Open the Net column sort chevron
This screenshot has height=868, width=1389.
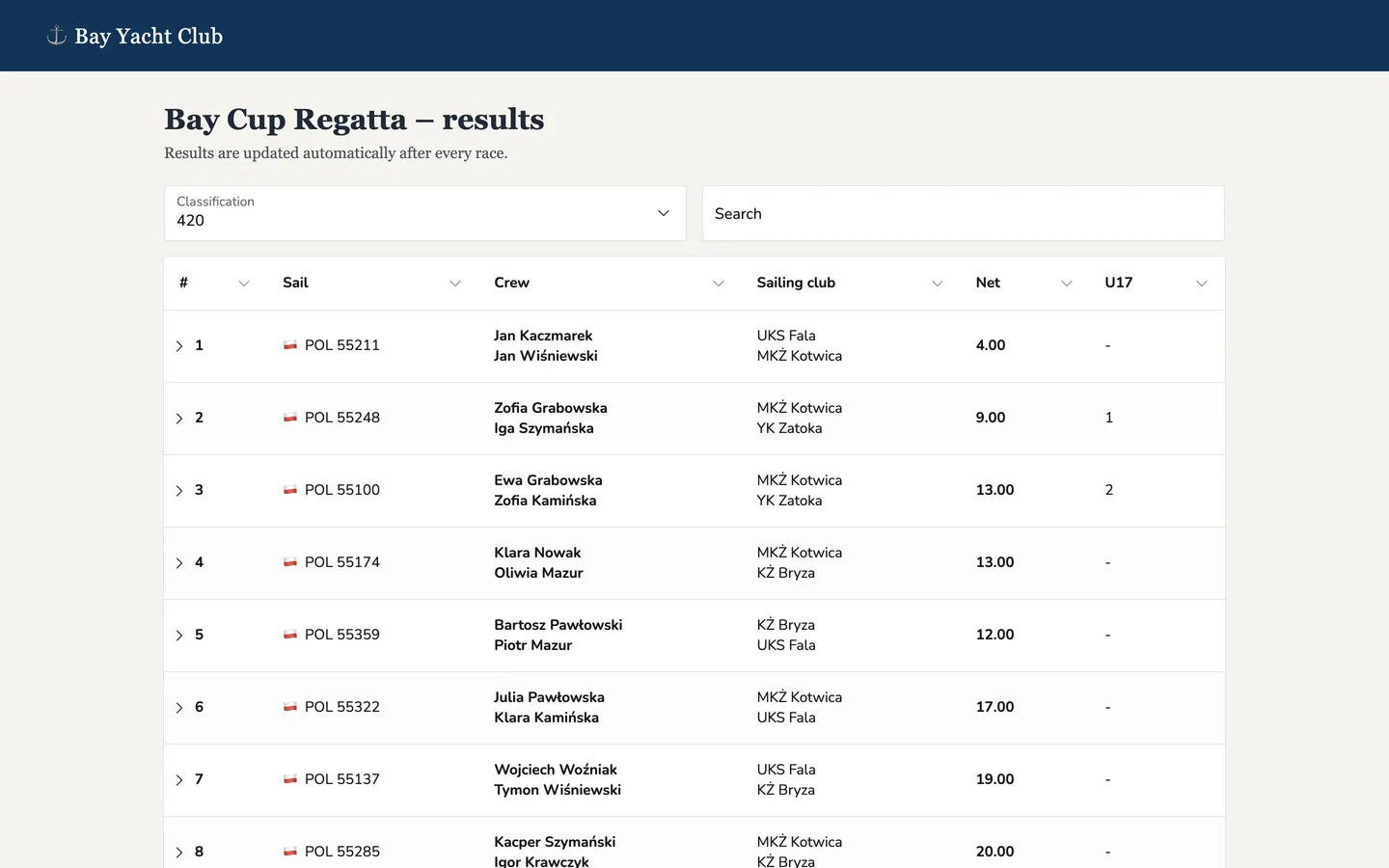[x=1067, y=284]
